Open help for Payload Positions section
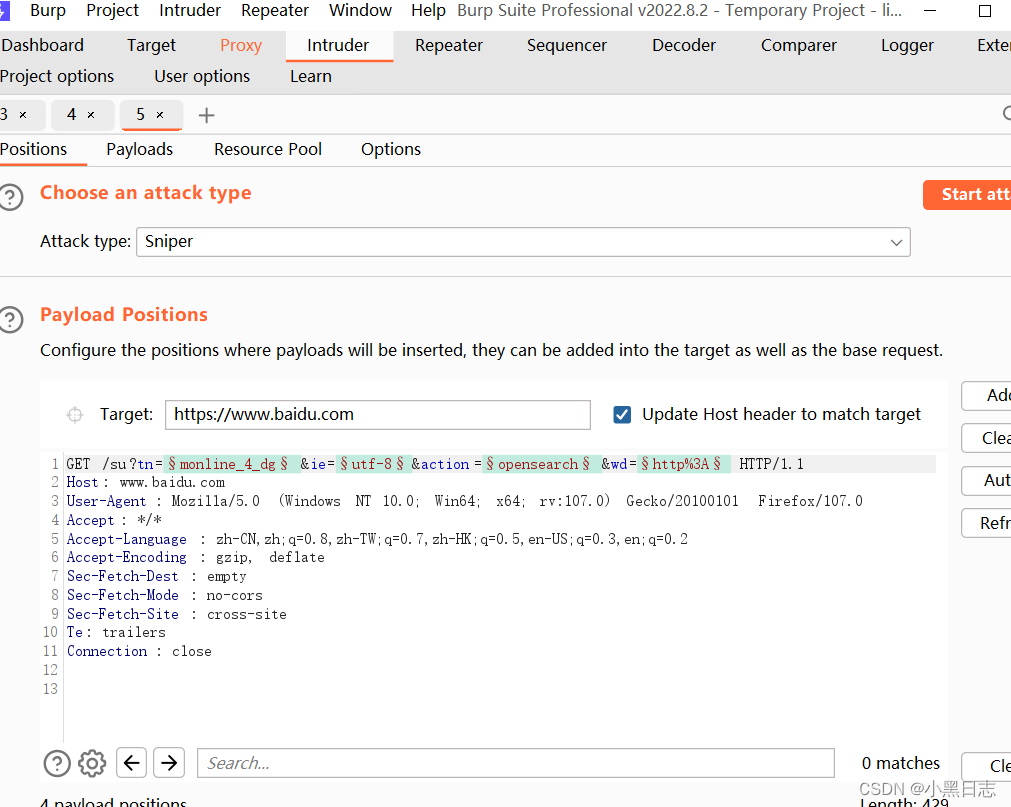The width and height of the screenshot is (1011, 807). tap(11, 319)
